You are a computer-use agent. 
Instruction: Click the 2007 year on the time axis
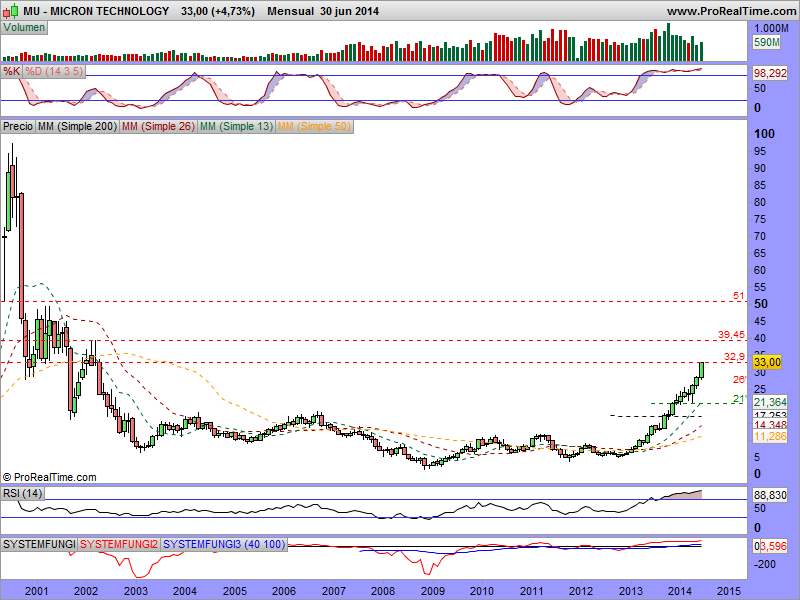(334, 591)
